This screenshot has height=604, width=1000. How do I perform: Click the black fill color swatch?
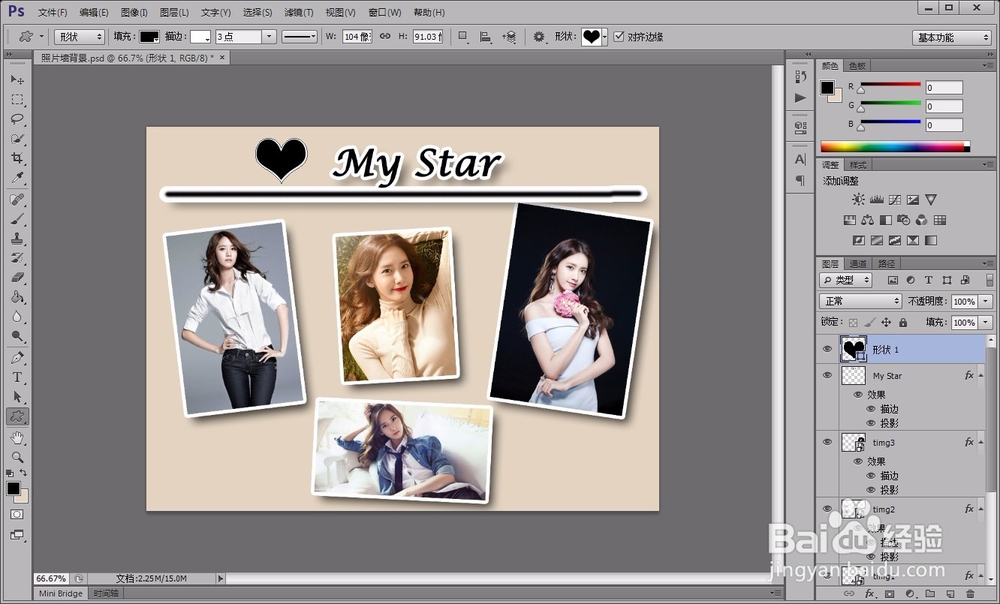tap(149, 37)
